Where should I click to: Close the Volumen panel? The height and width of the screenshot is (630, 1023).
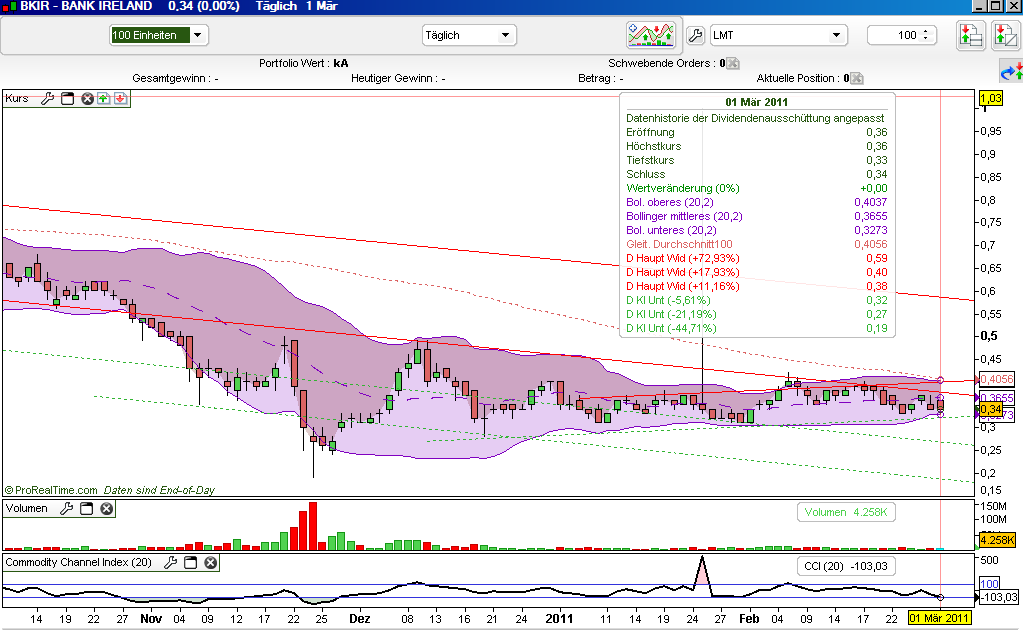106,509
